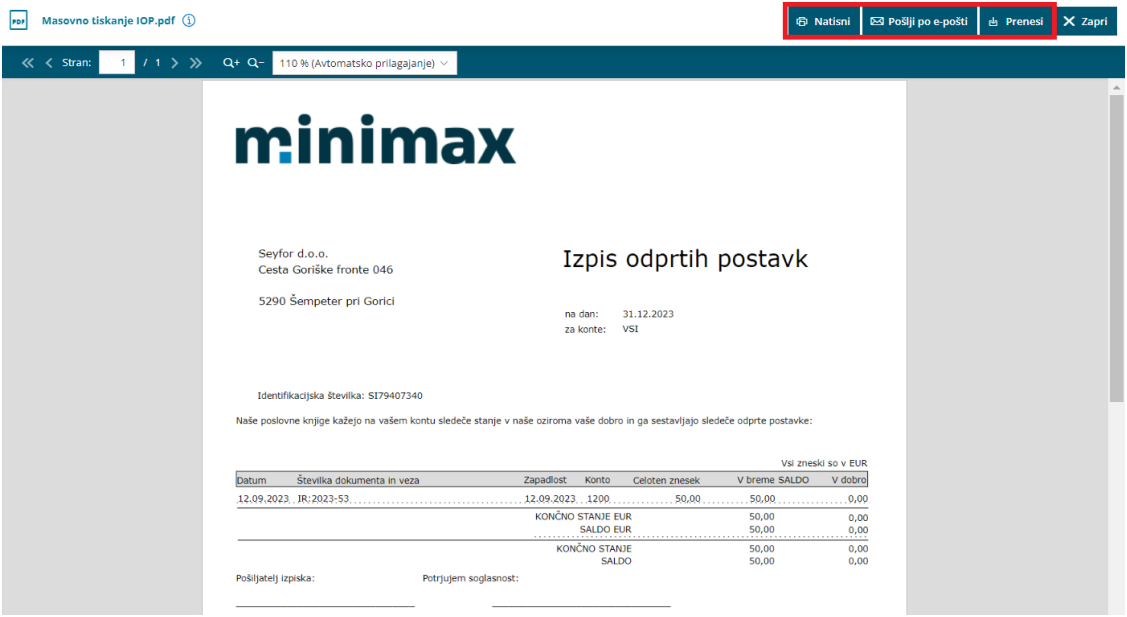Click the address Cesta Goriške fronte 046

click(326, 270)
